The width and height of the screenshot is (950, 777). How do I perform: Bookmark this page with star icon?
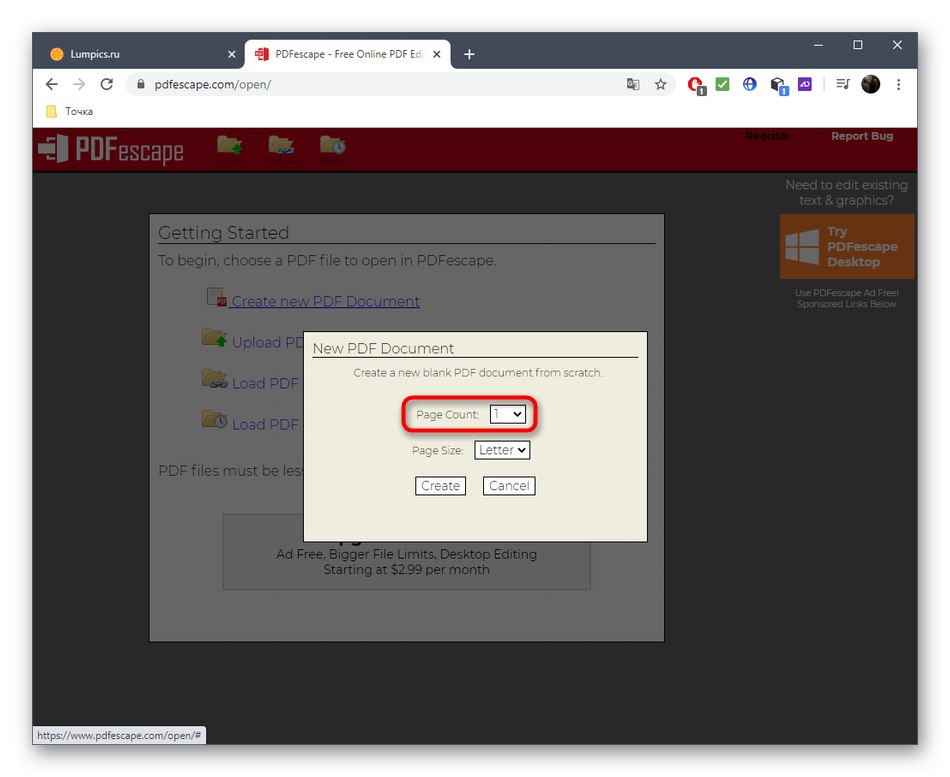[x=660, y=84]
